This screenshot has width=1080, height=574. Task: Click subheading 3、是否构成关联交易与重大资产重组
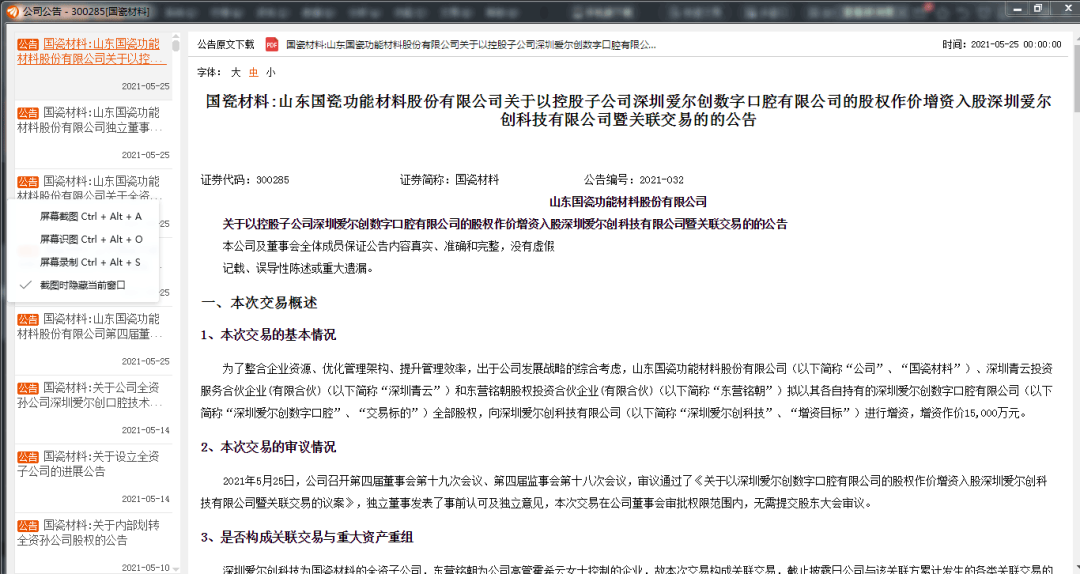click(307, 537)
